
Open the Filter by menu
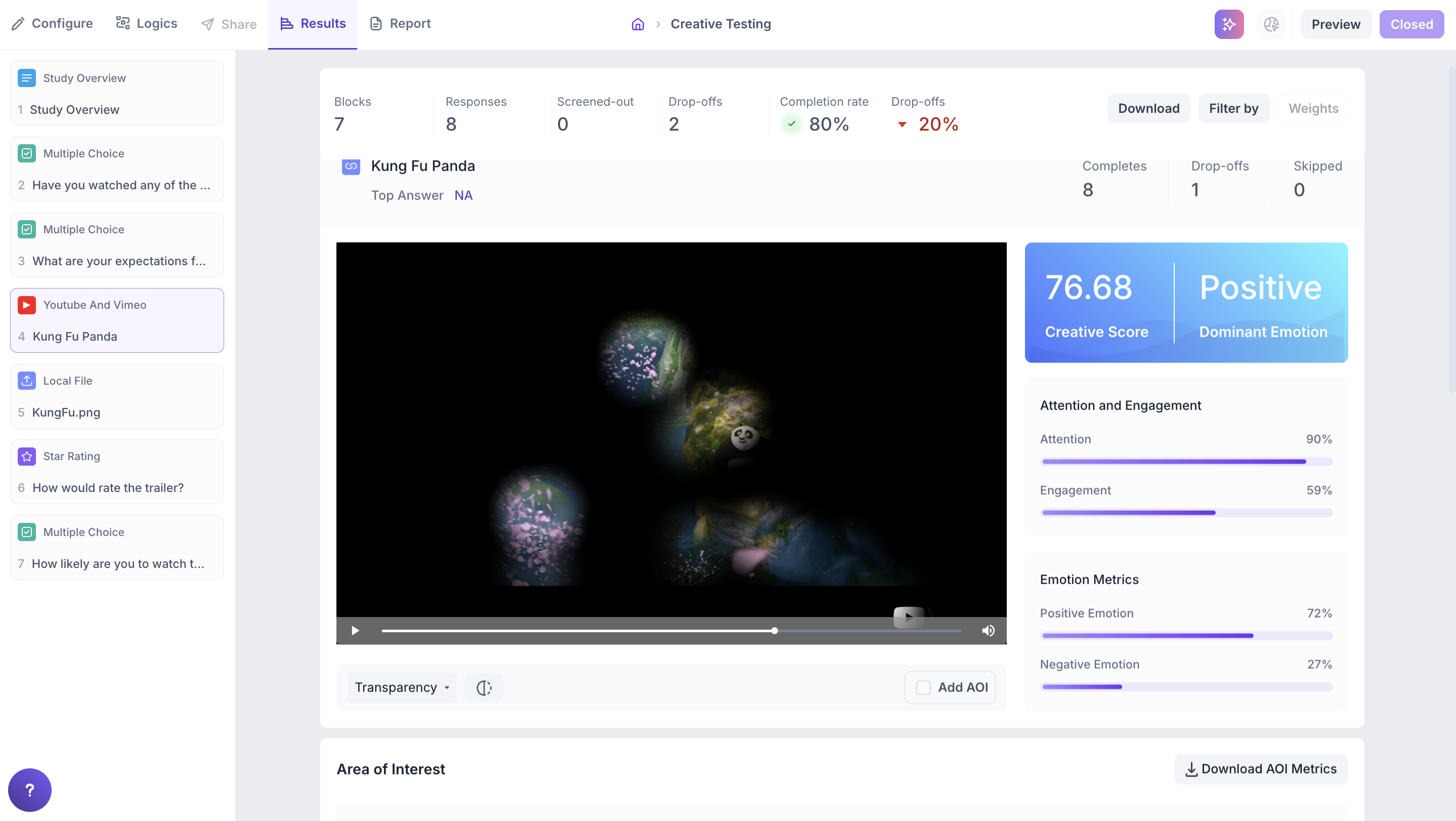1233,108
